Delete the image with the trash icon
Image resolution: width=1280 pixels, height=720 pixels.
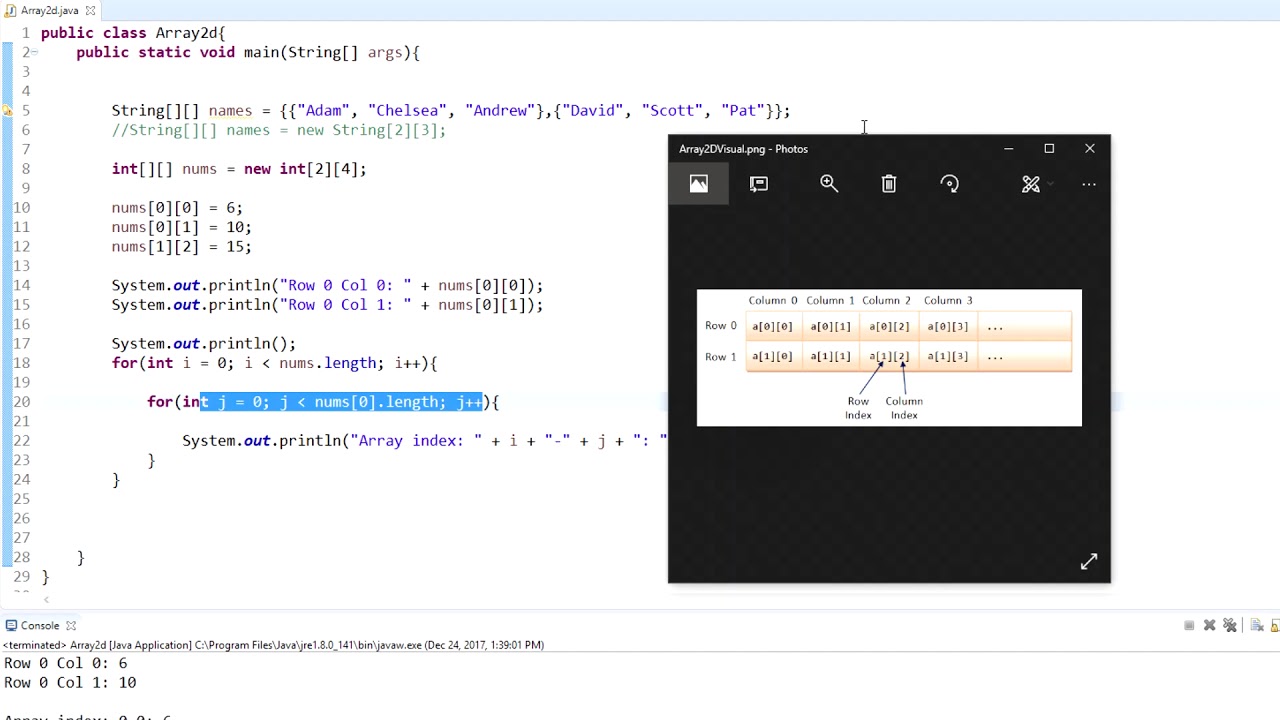[x=889, y=184]
